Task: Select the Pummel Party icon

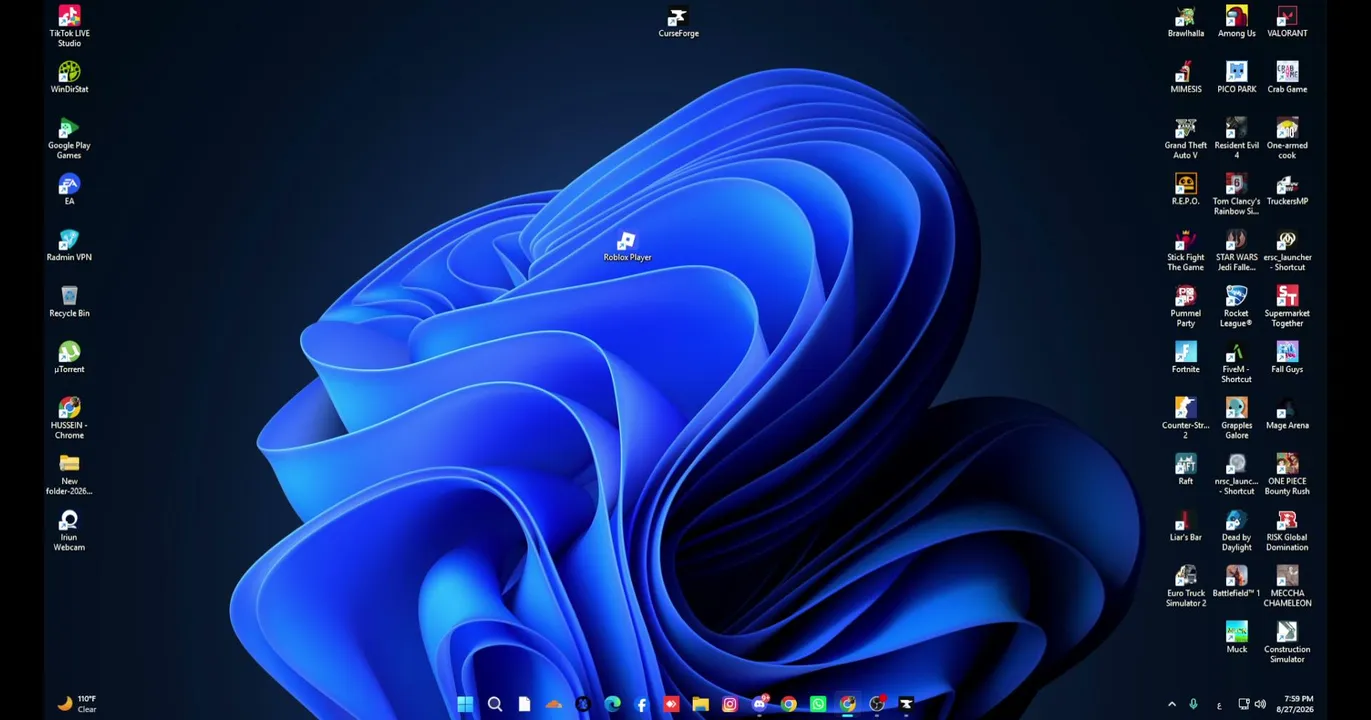Action: 1185,306
